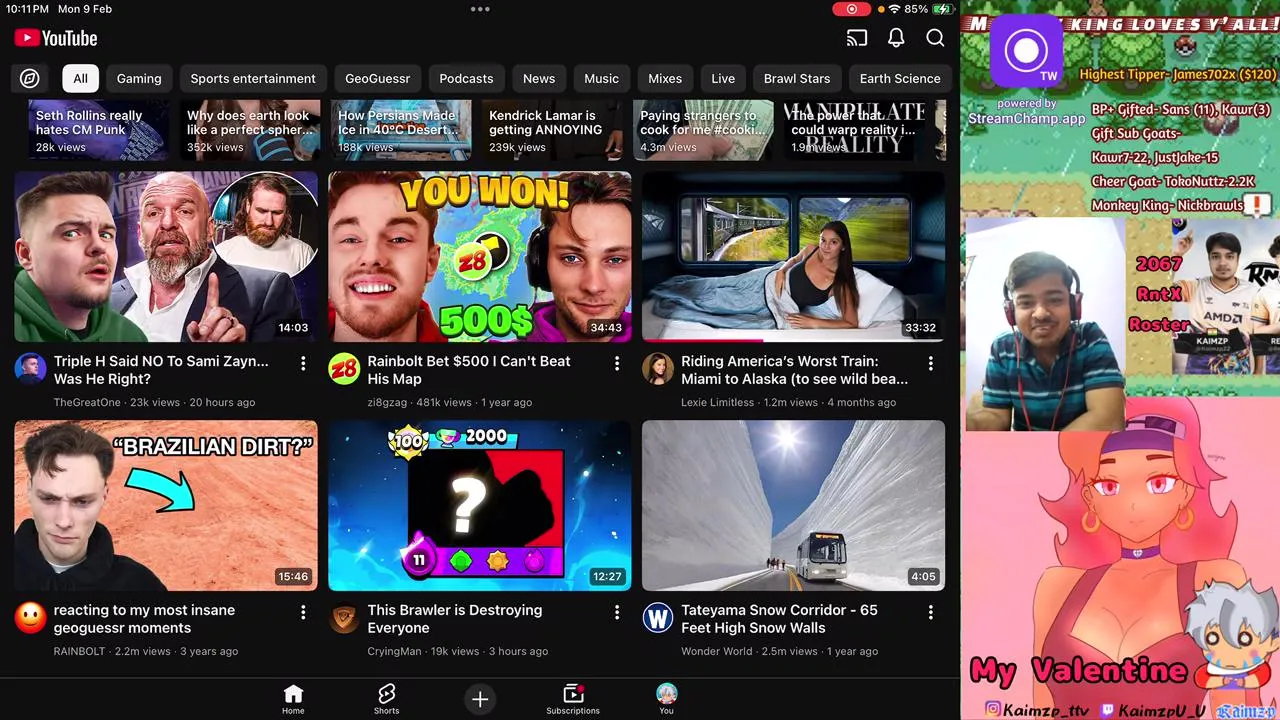Tap the Wi-Fi status icon
The width and height of the screenshot is (1280, 720).
pyautogui.click(x=894, y=9)
